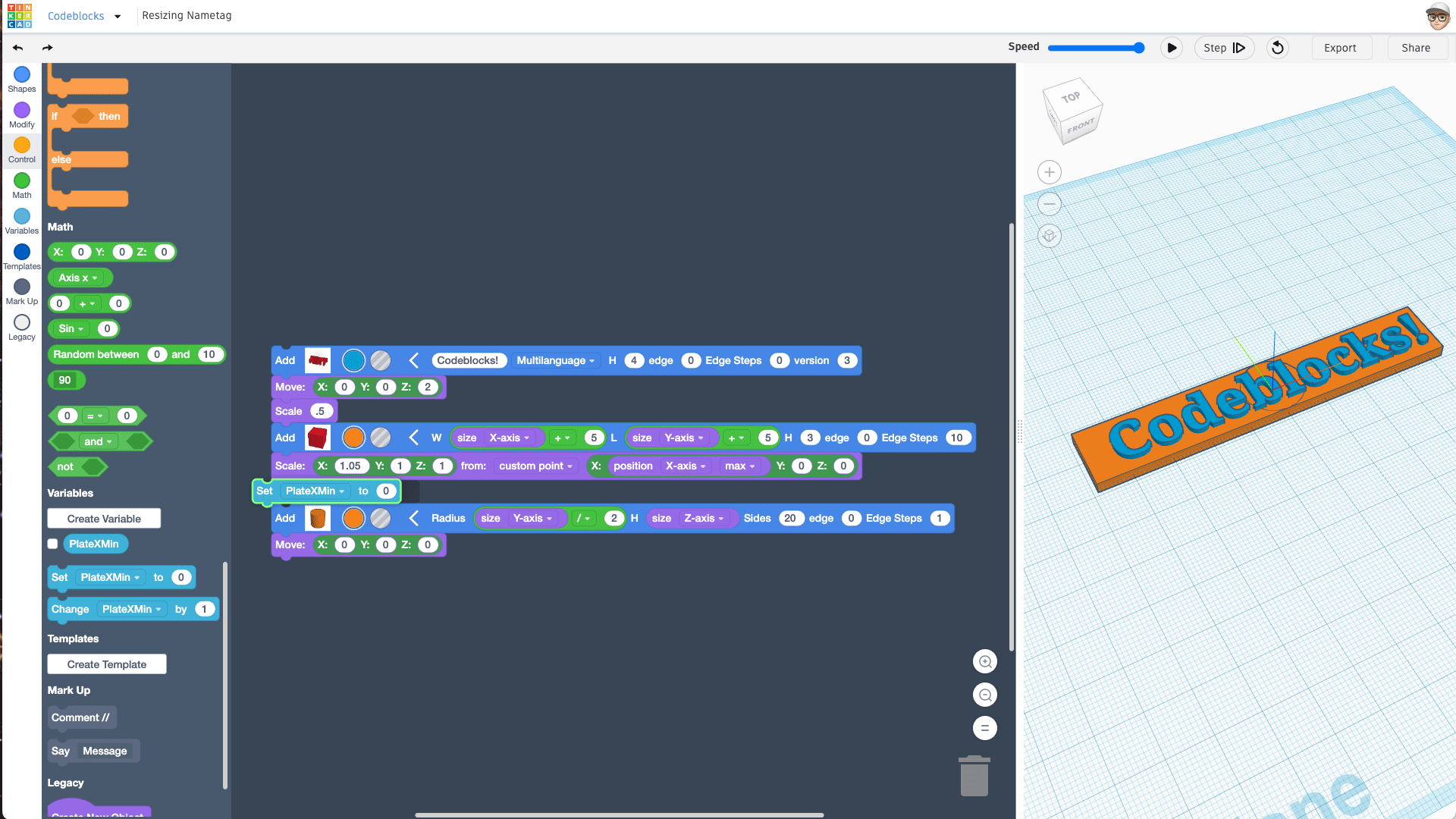The image size is (1456, 819).
Task: Click the Play simulation button
Action: tap(1172, 48)
